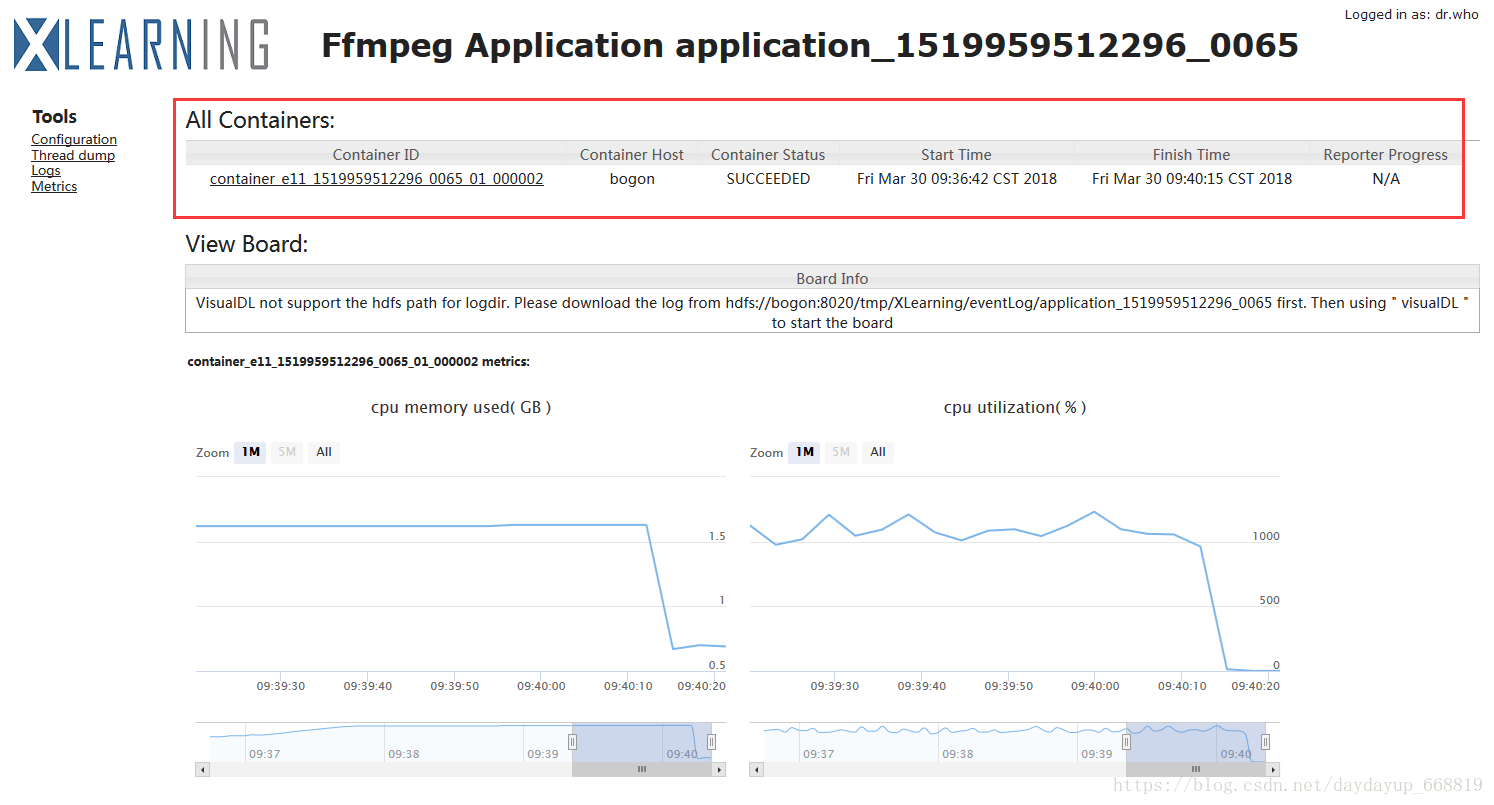Click right handle of utilization chart navigator

[1265, 741]
